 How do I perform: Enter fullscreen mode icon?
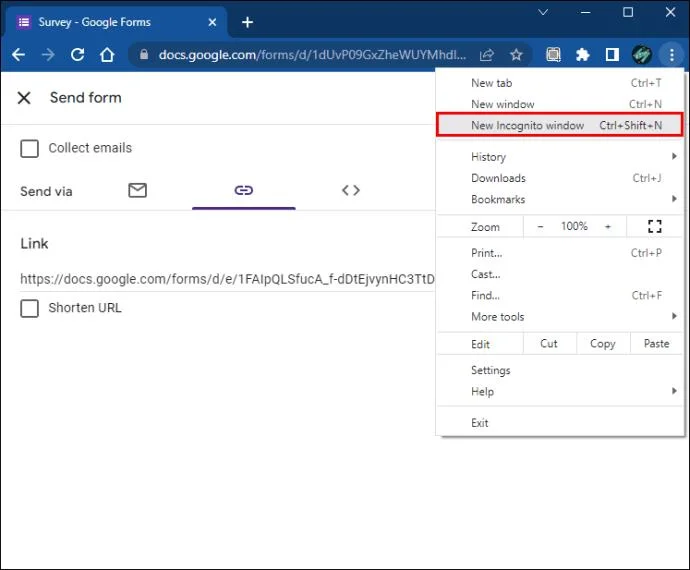click(x=654, y=226)
